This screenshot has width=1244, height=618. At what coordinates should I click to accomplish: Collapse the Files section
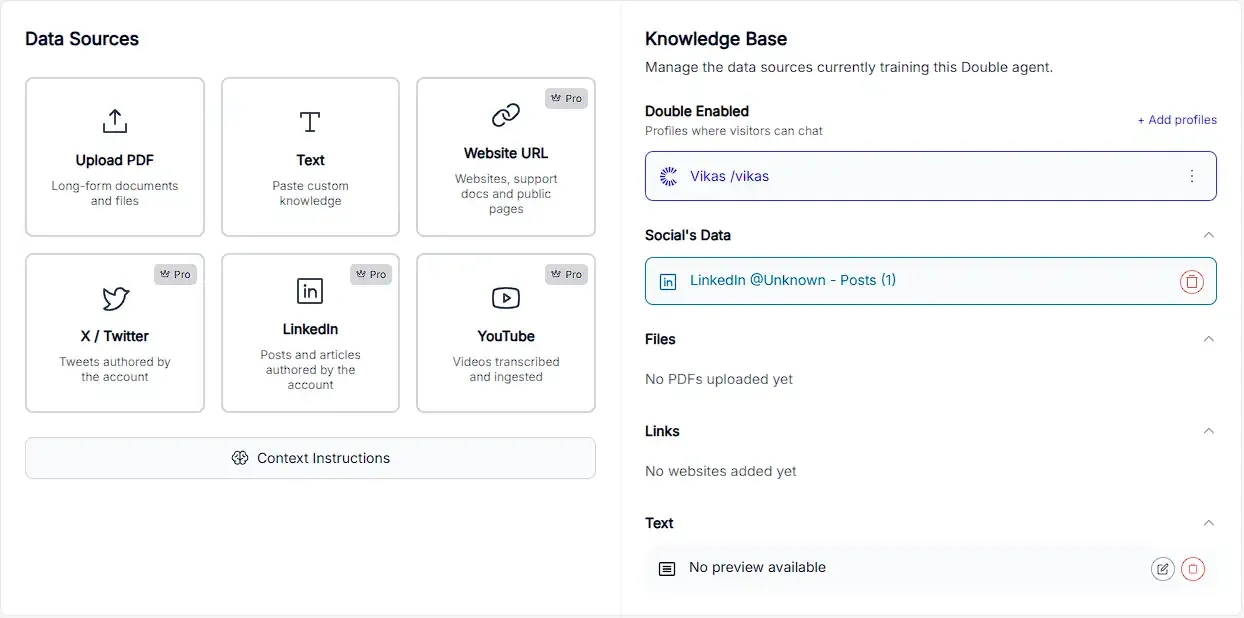[1209, 339]
